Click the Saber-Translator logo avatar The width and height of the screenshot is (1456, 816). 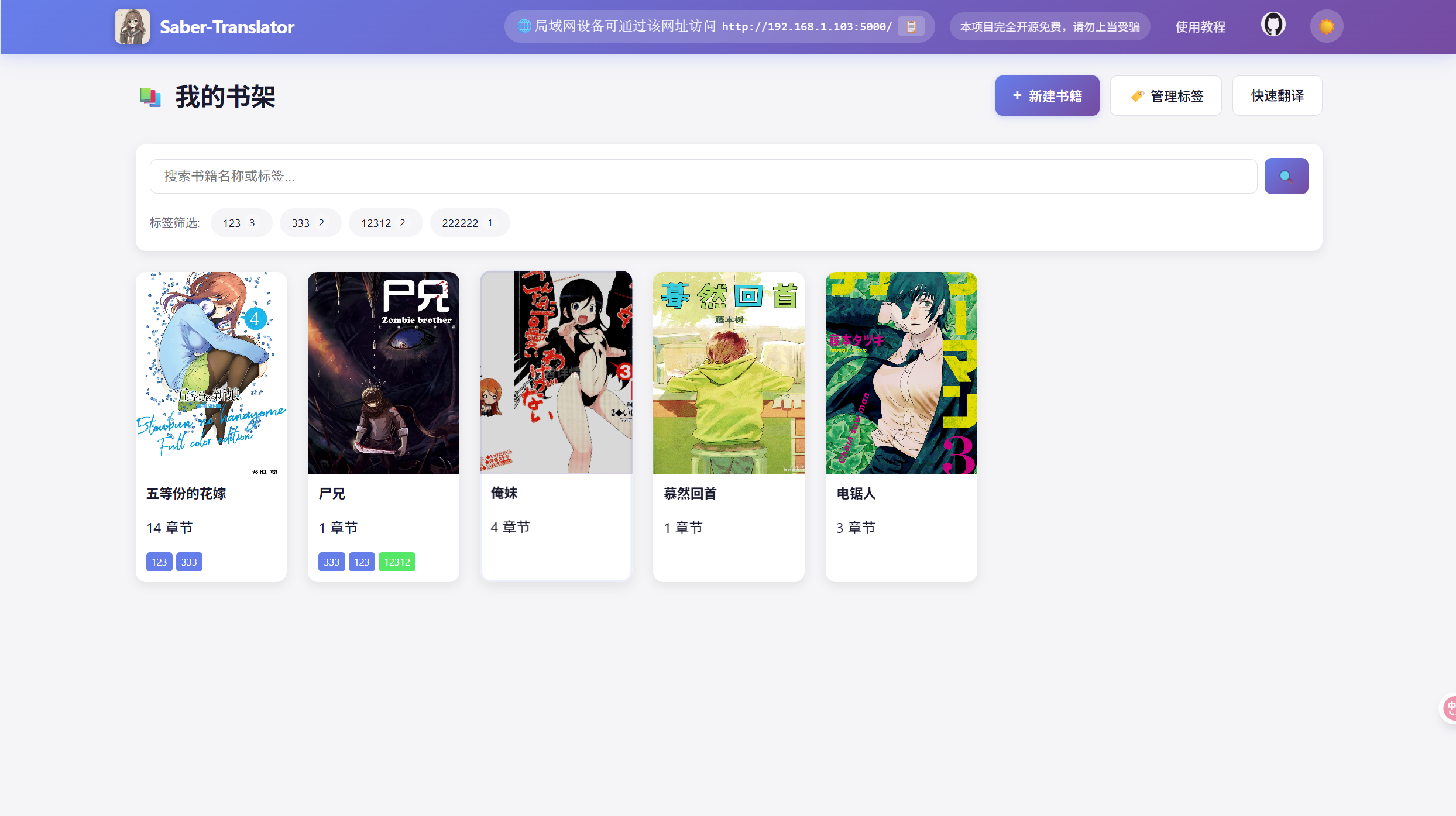(132, 27)
